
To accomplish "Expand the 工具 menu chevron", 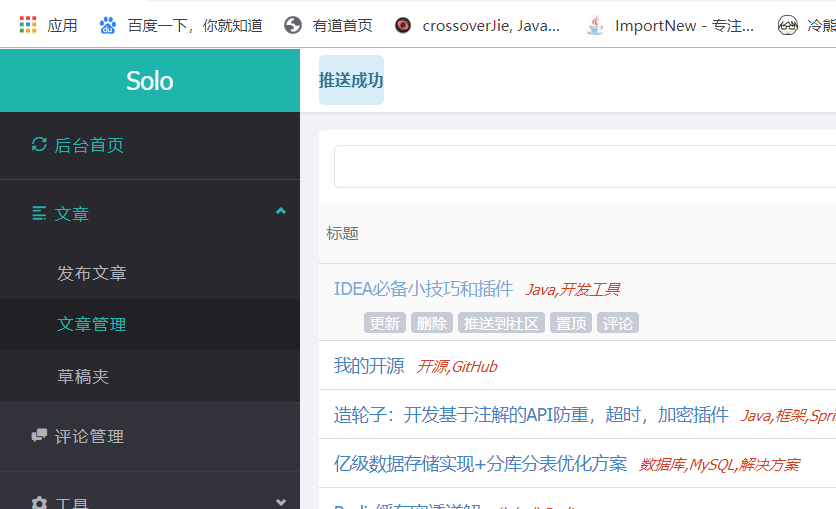I will click(281, 502).
